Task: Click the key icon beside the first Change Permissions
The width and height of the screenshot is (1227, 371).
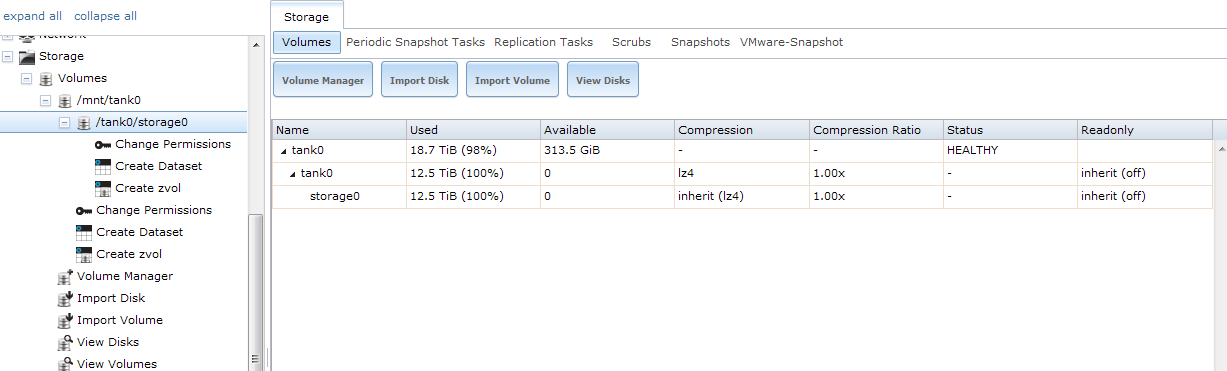Action: pos(103,145)
